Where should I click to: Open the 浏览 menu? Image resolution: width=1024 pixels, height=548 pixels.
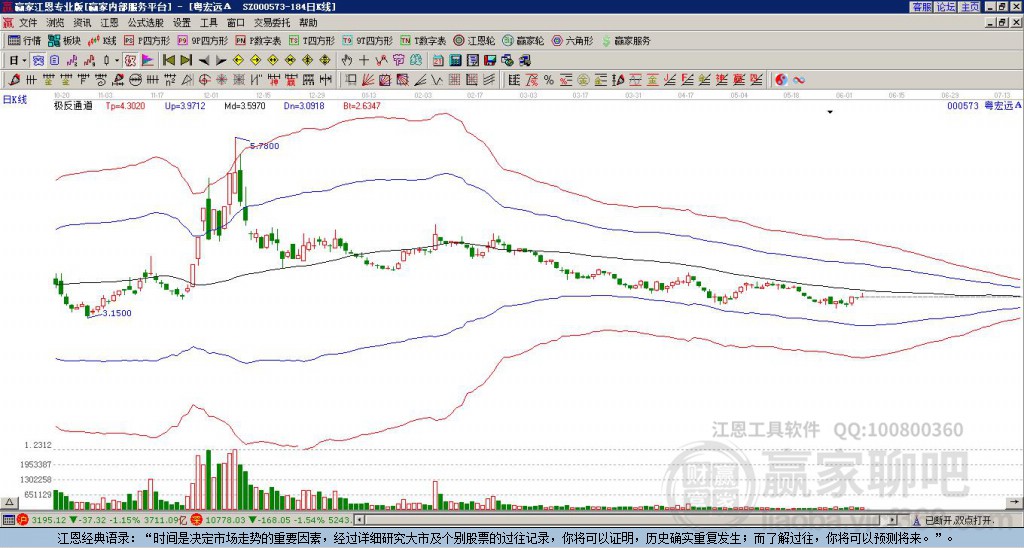pos(55,23)
